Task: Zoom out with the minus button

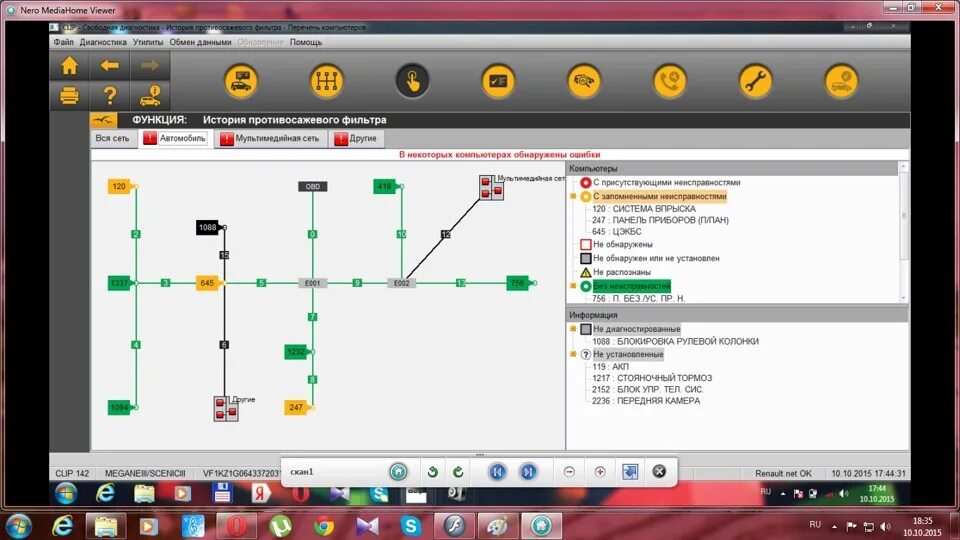Action: (x=569, y=471)
